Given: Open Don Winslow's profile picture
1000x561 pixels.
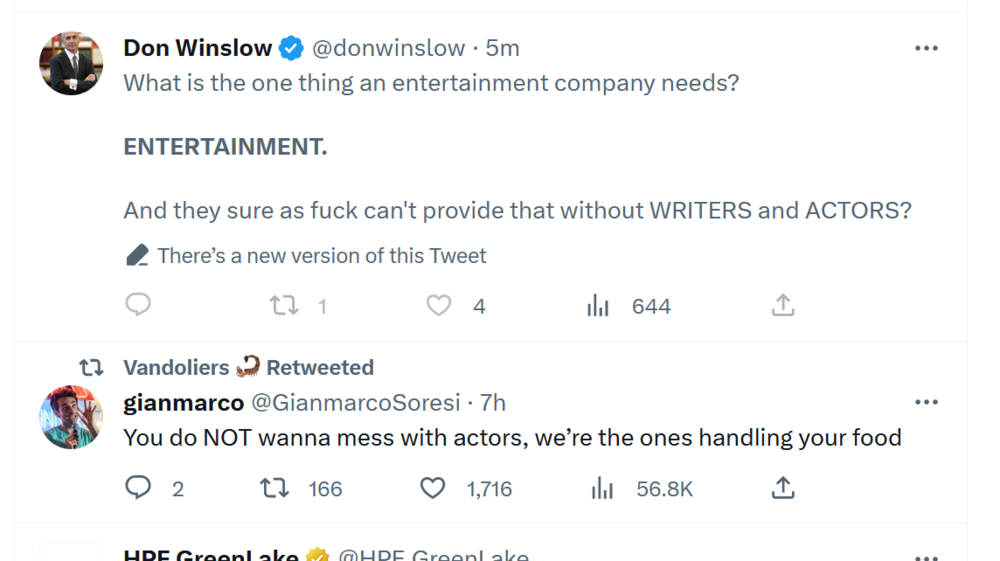Looking at the screenshot, I should (71, 63).
